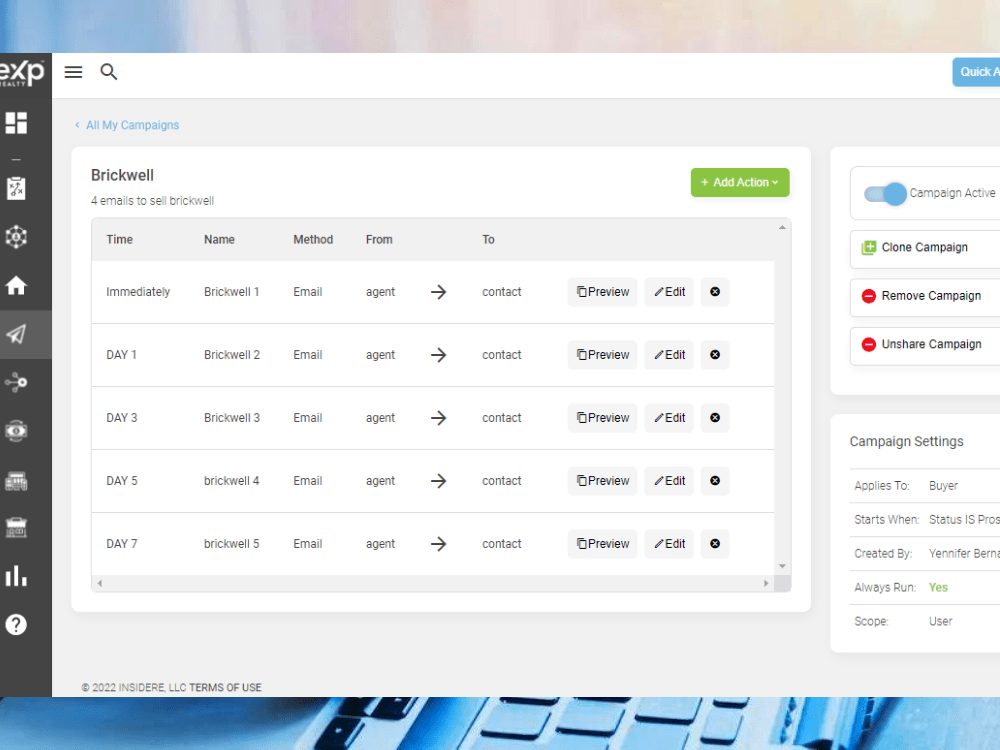
Task: Preview the brickwell 5 email
Action: tap(603, 544)
